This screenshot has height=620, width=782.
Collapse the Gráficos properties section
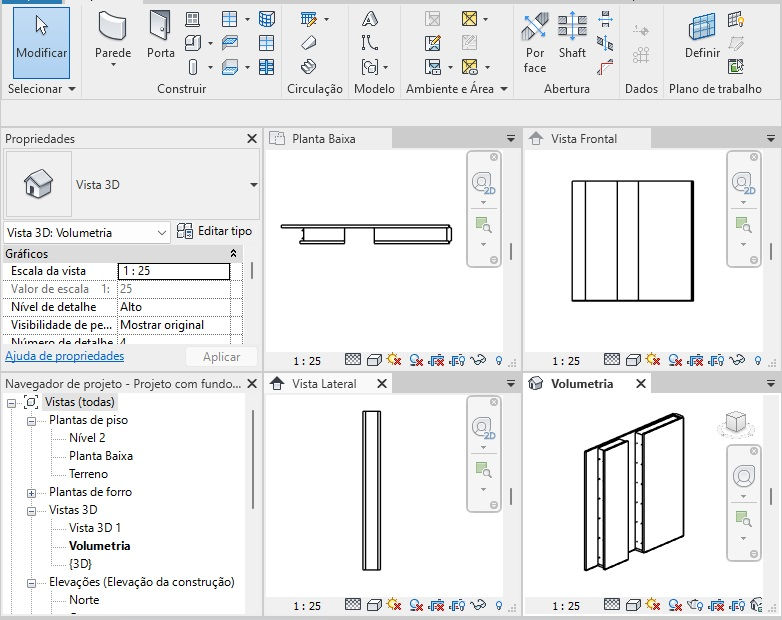(x=233, y=253)
